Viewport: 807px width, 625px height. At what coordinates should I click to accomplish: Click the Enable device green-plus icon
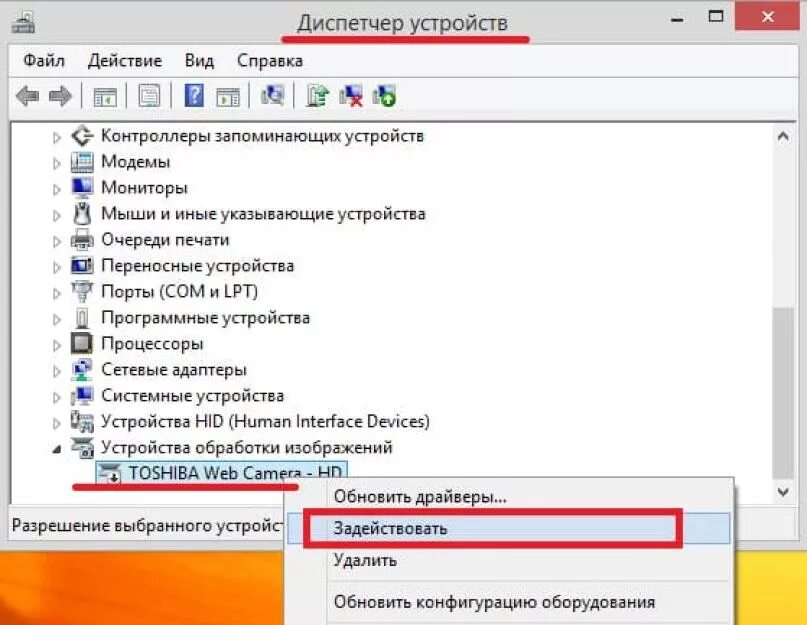click(384, 96)
